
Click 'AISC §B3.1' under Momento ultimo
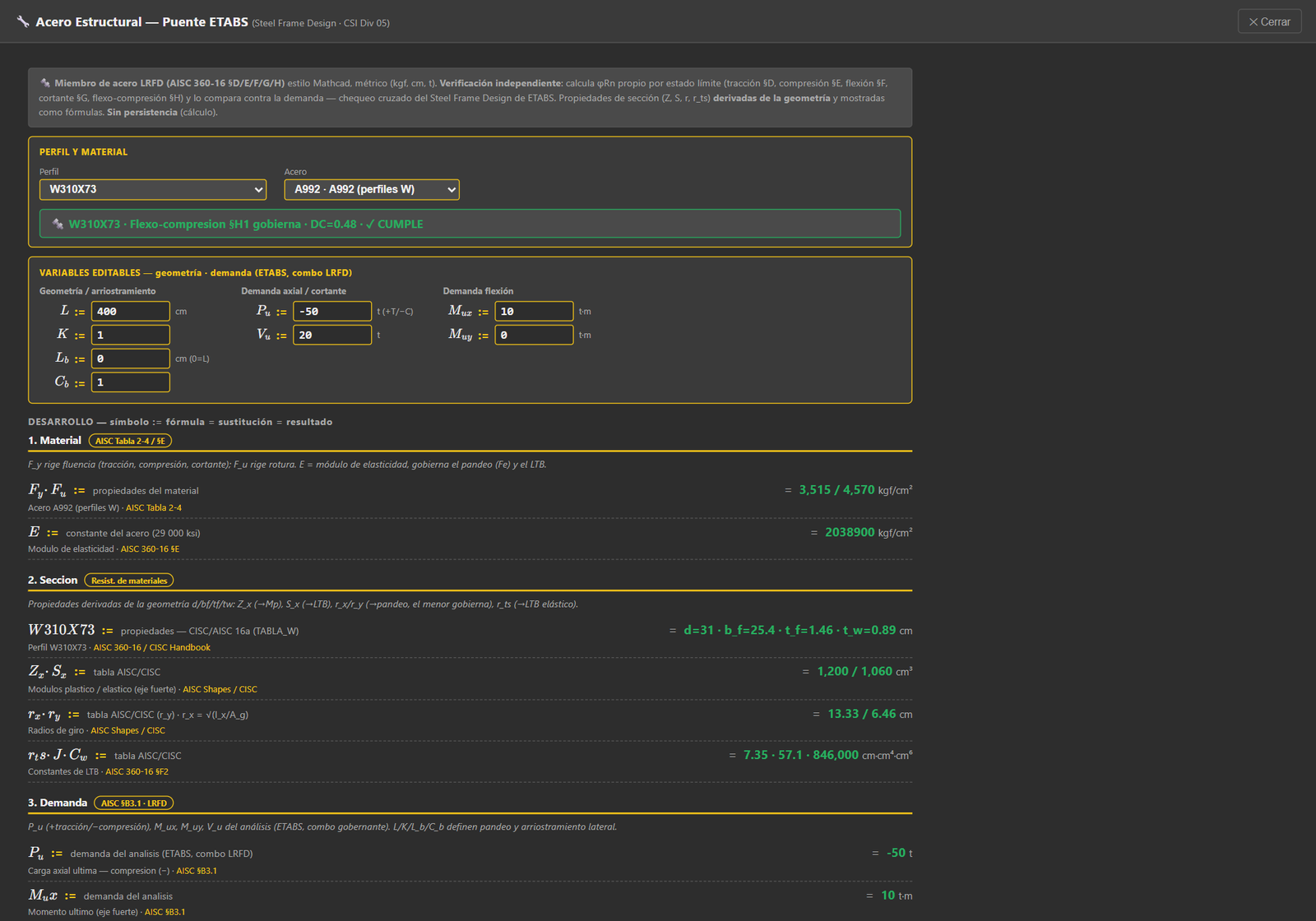coord(164,913)
